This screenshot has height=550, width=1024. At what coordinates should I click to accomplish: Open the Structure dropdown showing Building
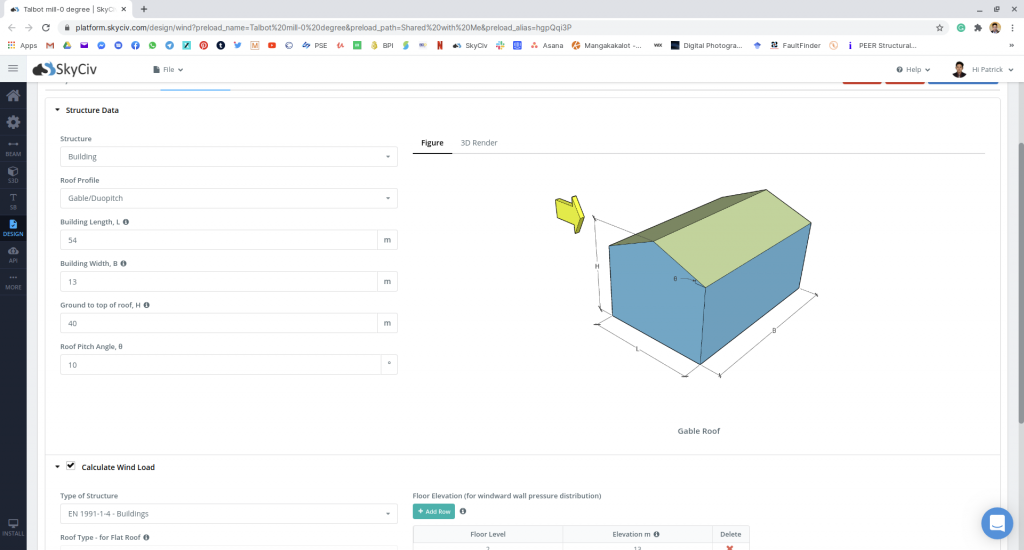click(228, 157)
